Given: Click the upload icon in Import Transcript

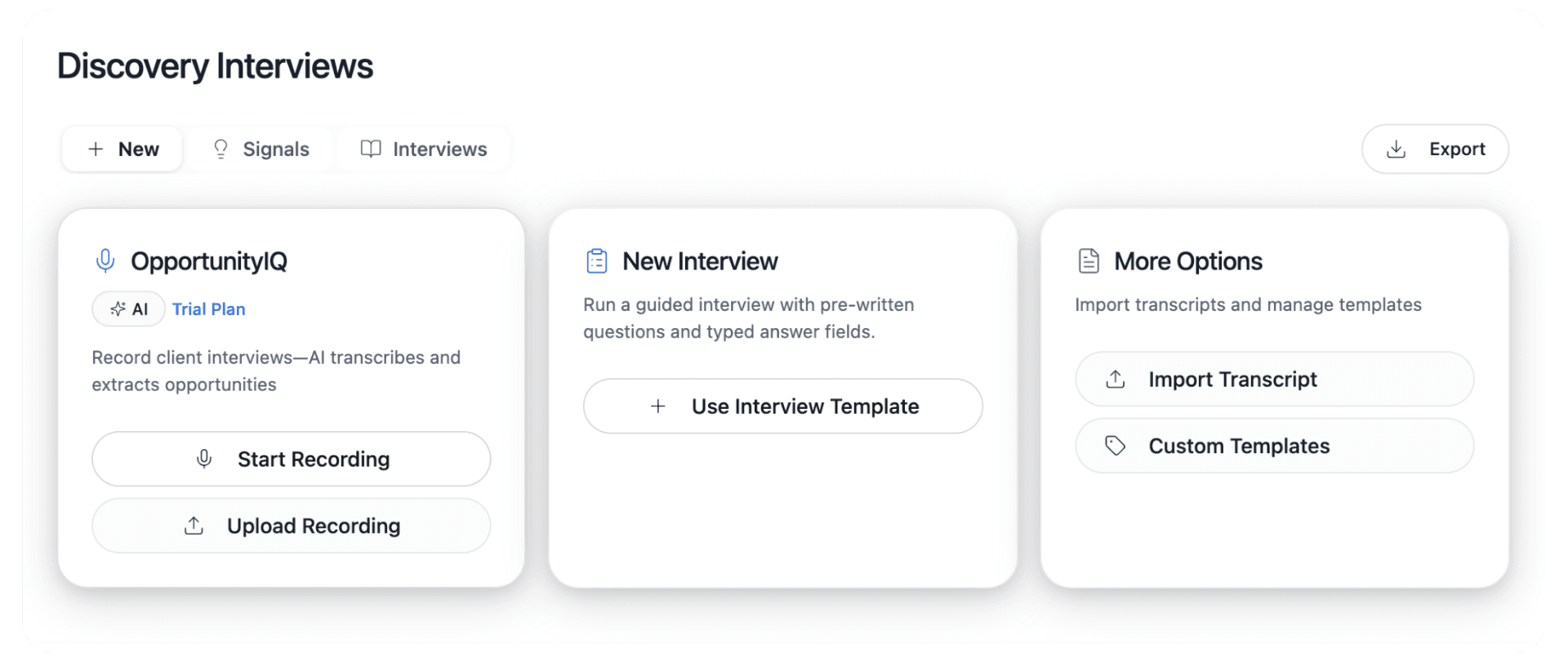Looking at the screenshot, I should click(x=1115, y=379).
